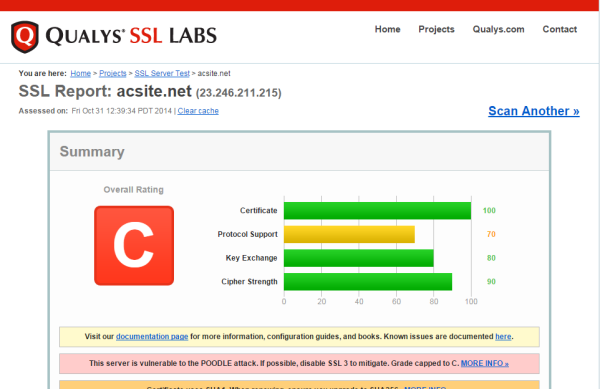Go to Qualys.com from the top menu
Viewport: 600px width, 389px height.
point(498,29)
